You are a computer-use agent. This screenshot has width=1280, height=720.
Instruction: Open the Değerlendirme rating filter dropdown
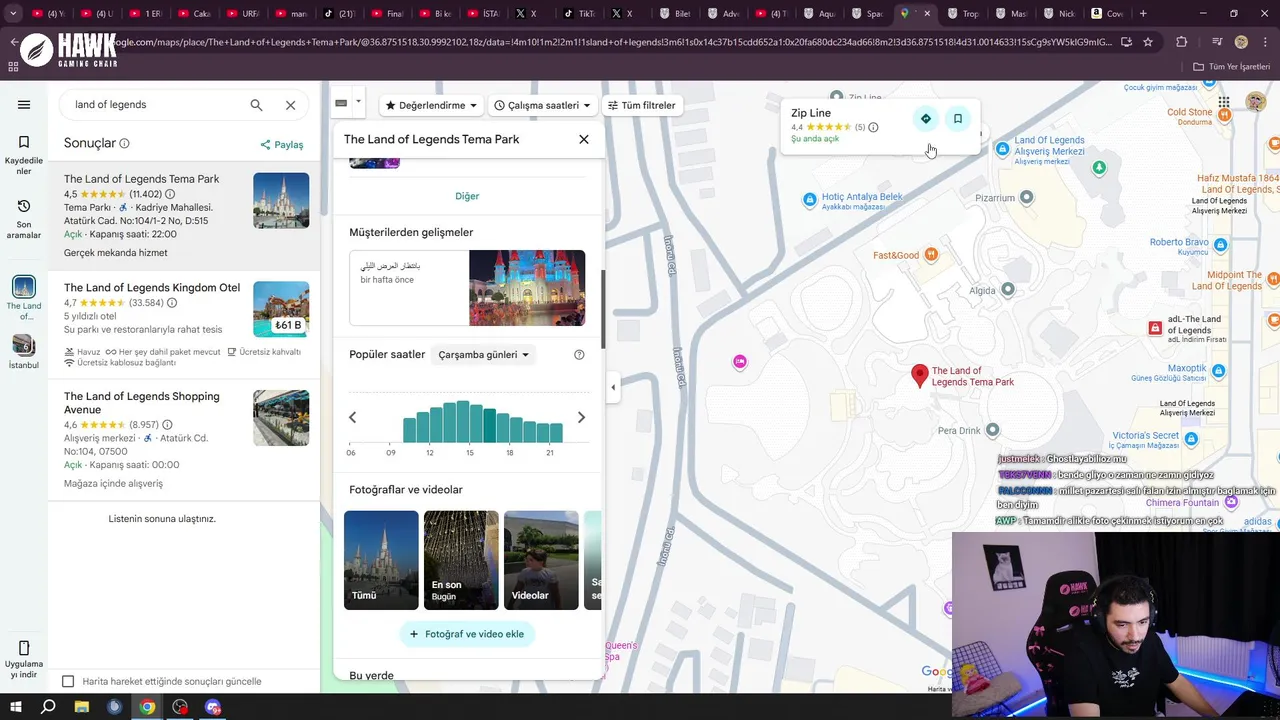tap(431, 105)
